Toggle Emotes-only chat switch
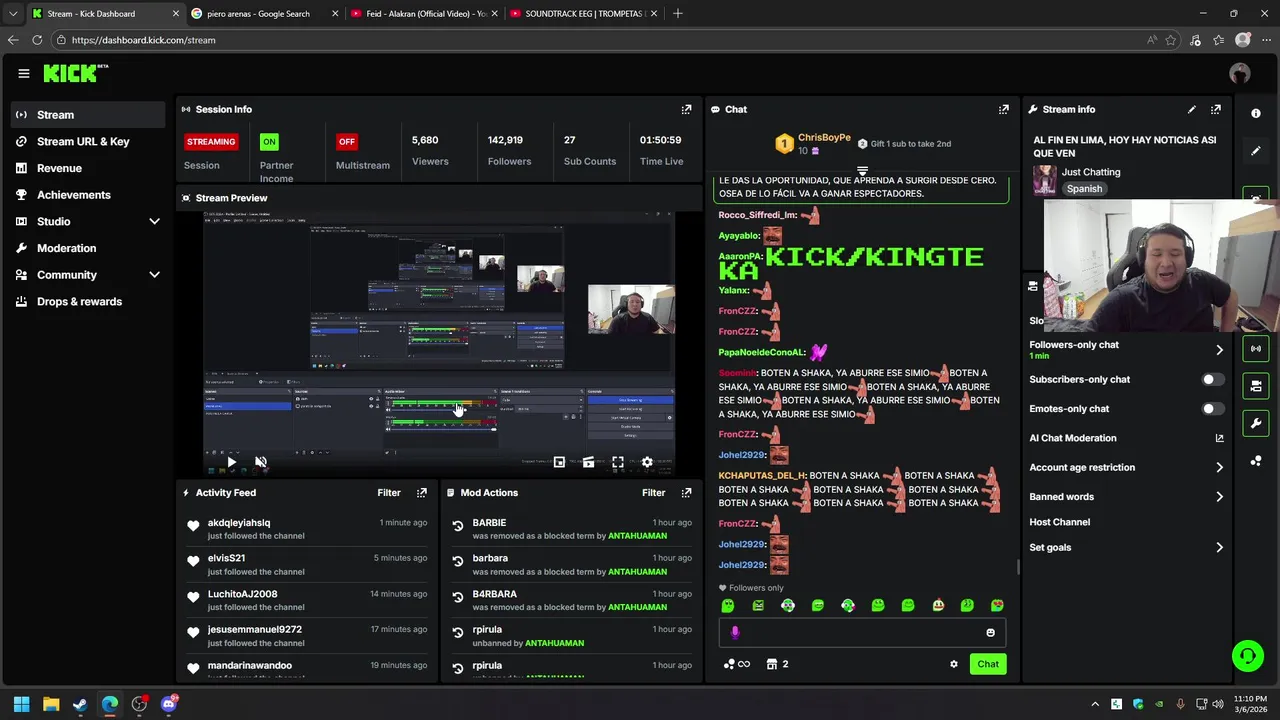Screen dimensions: 1280x720 [1211, 409]
